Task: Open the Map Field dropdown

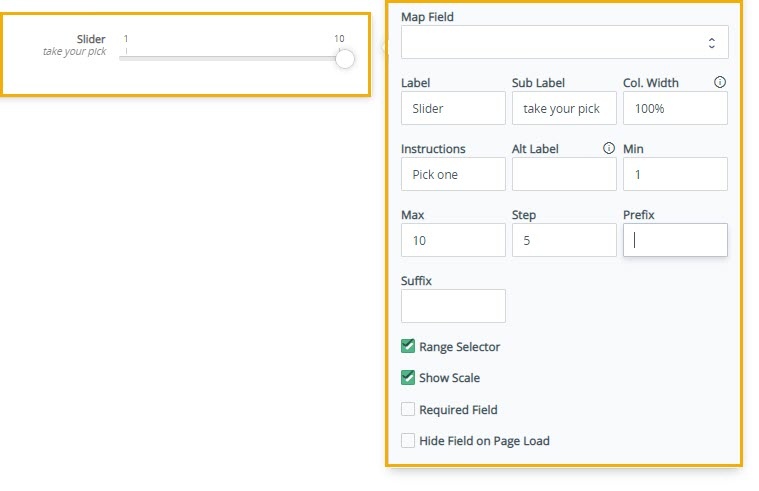Action: click(x=564, y=42)
